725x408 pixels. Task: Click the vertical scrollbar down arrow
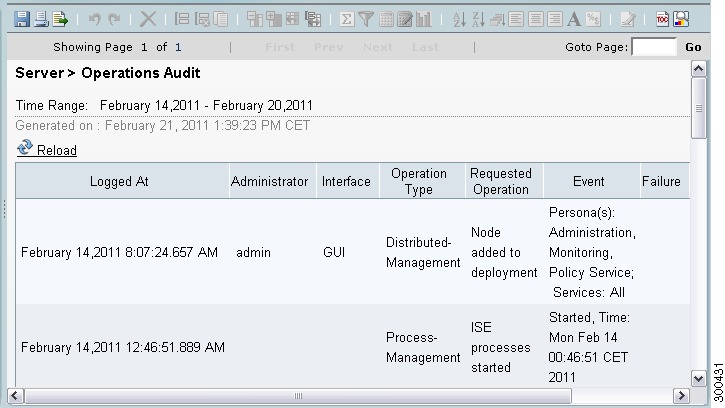[698, 378]
